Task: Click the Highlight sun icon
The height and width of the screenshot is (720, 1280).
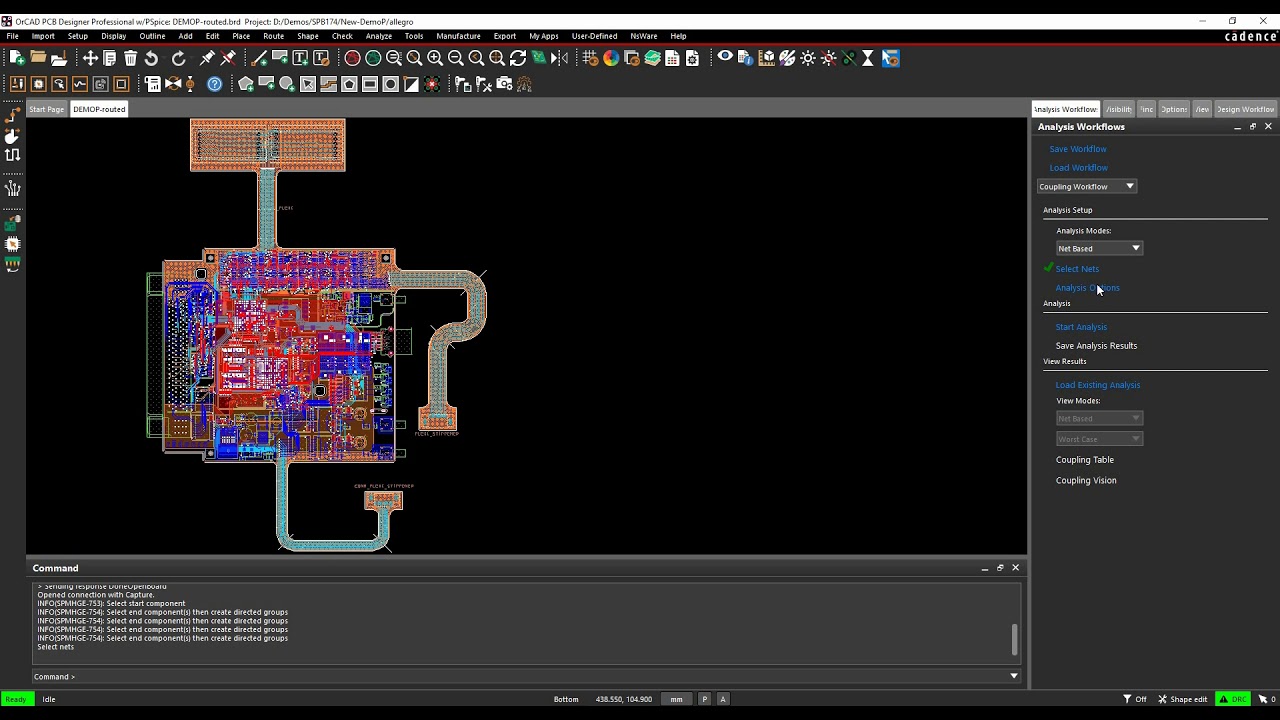Action: (808, 58)
